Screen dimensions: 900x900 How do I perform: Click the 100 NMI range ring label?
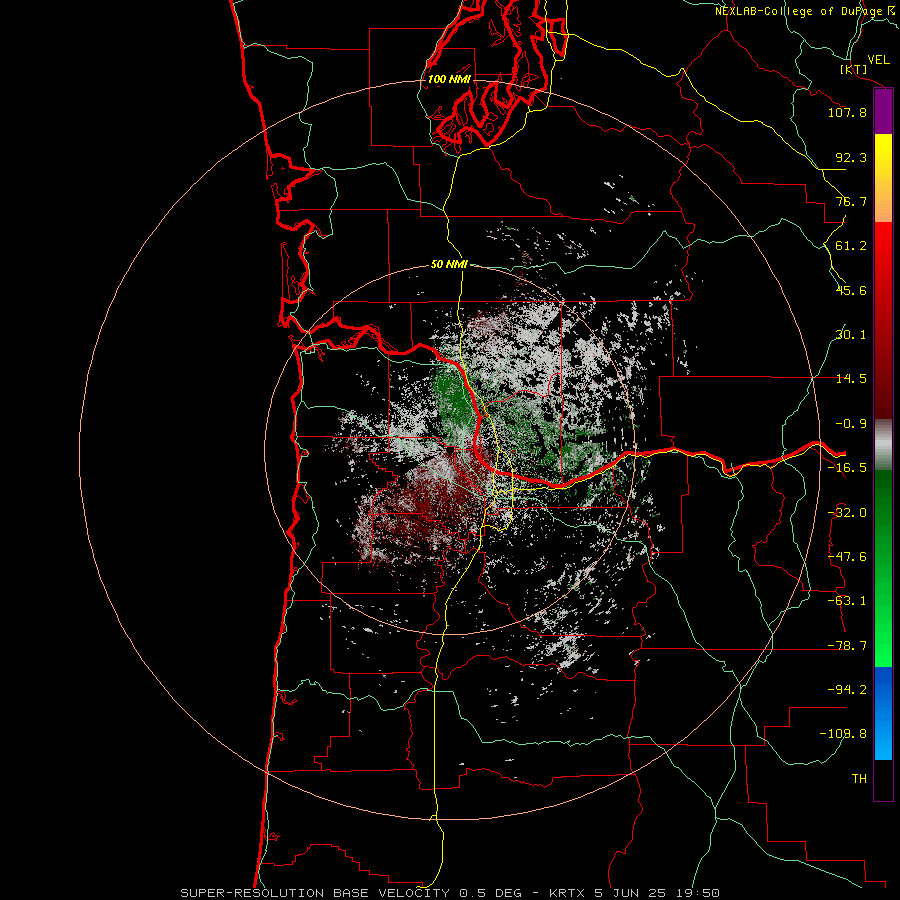[x=449, y=79]
